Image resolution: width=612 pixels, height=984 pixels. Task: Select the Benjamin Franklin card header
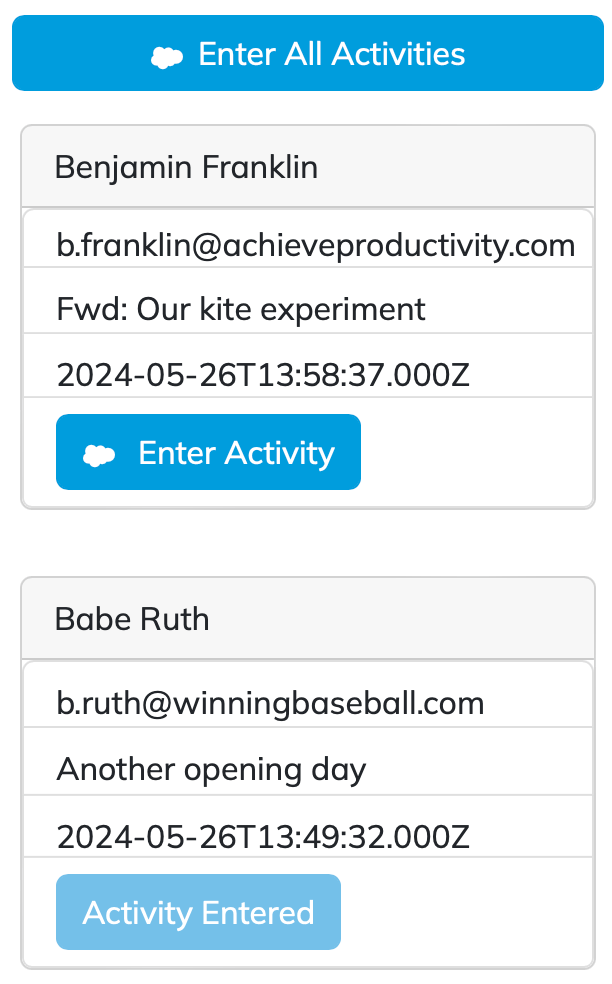pos(307,167)
